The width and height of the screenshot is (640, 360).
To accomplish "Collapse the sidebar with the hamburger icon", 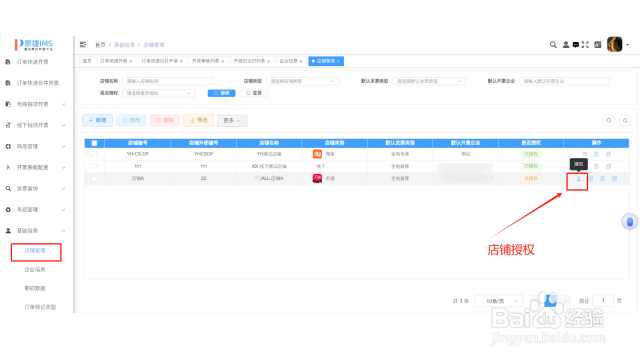I will pos(83,44).
